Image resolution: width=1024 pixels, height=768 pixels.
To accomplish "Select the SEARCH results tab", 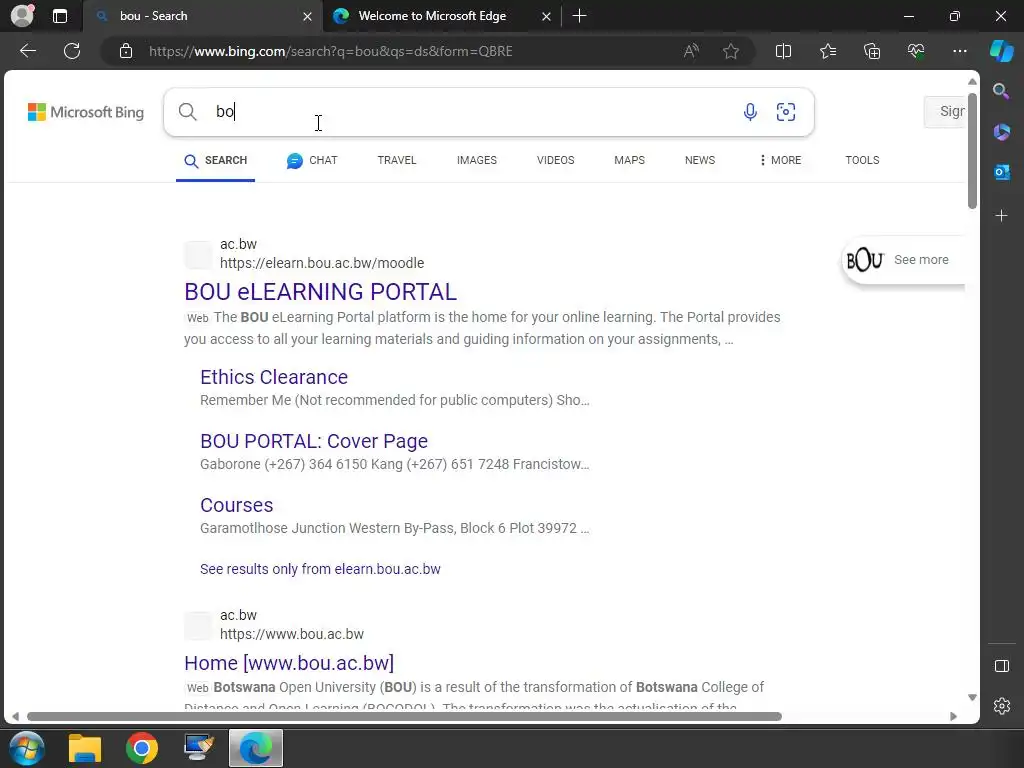I will coord(216,161).
